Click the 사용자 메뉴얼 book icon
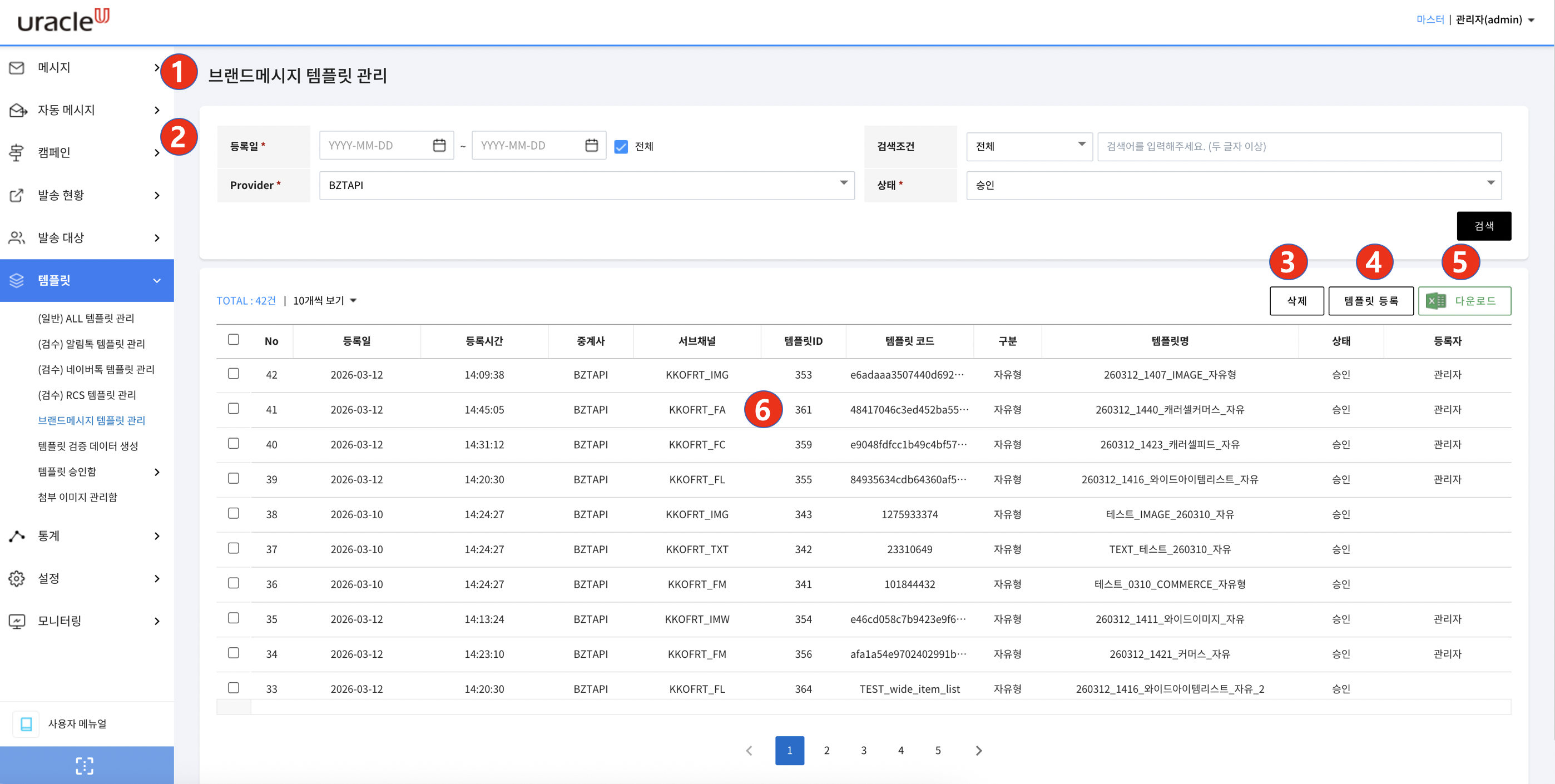Viewport: 1555px width, 784px height. point(27,723)
